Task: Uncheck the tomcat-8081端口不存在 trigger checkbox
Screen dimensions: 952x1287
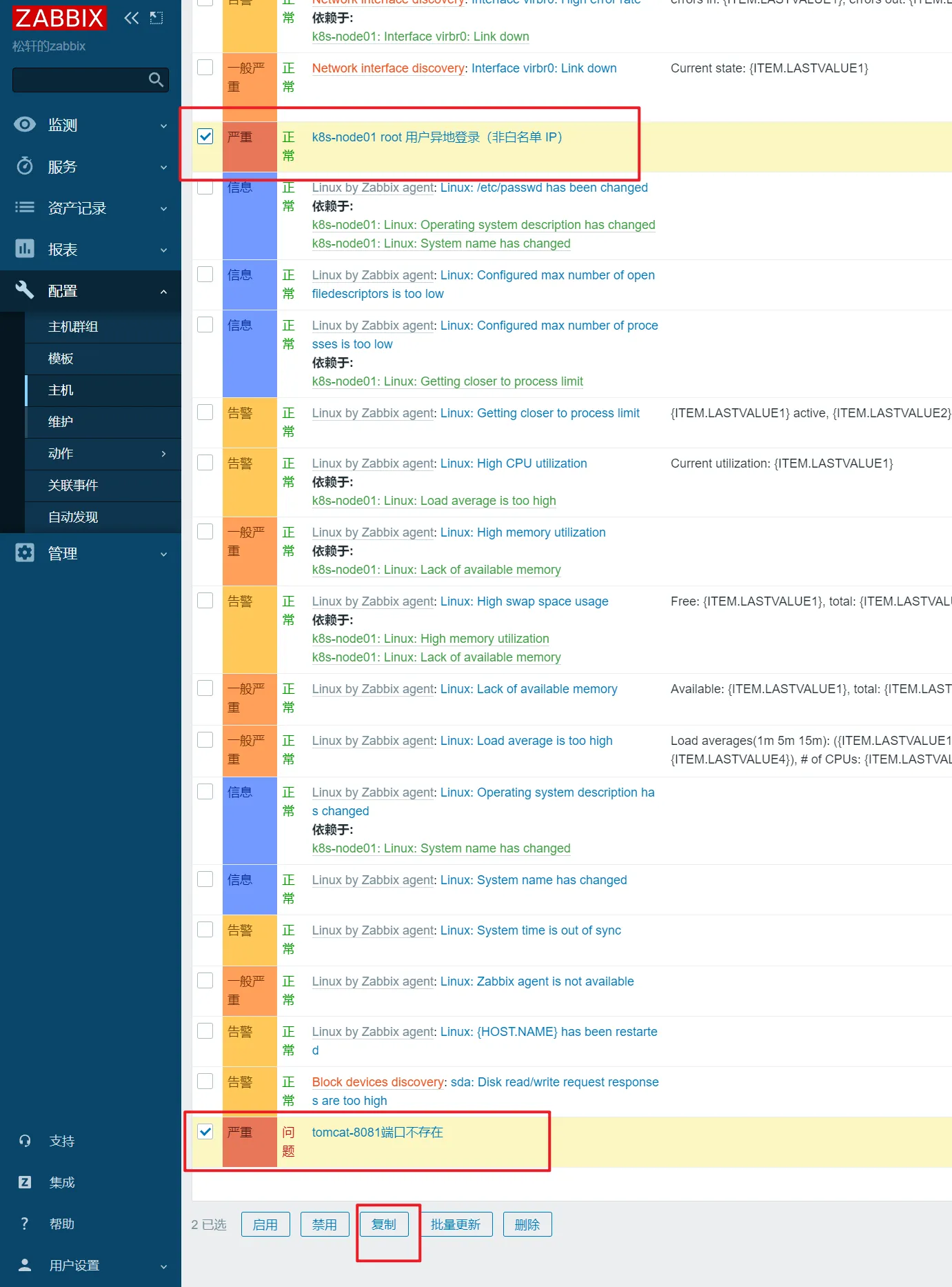Action: [x=205, y=1132]
